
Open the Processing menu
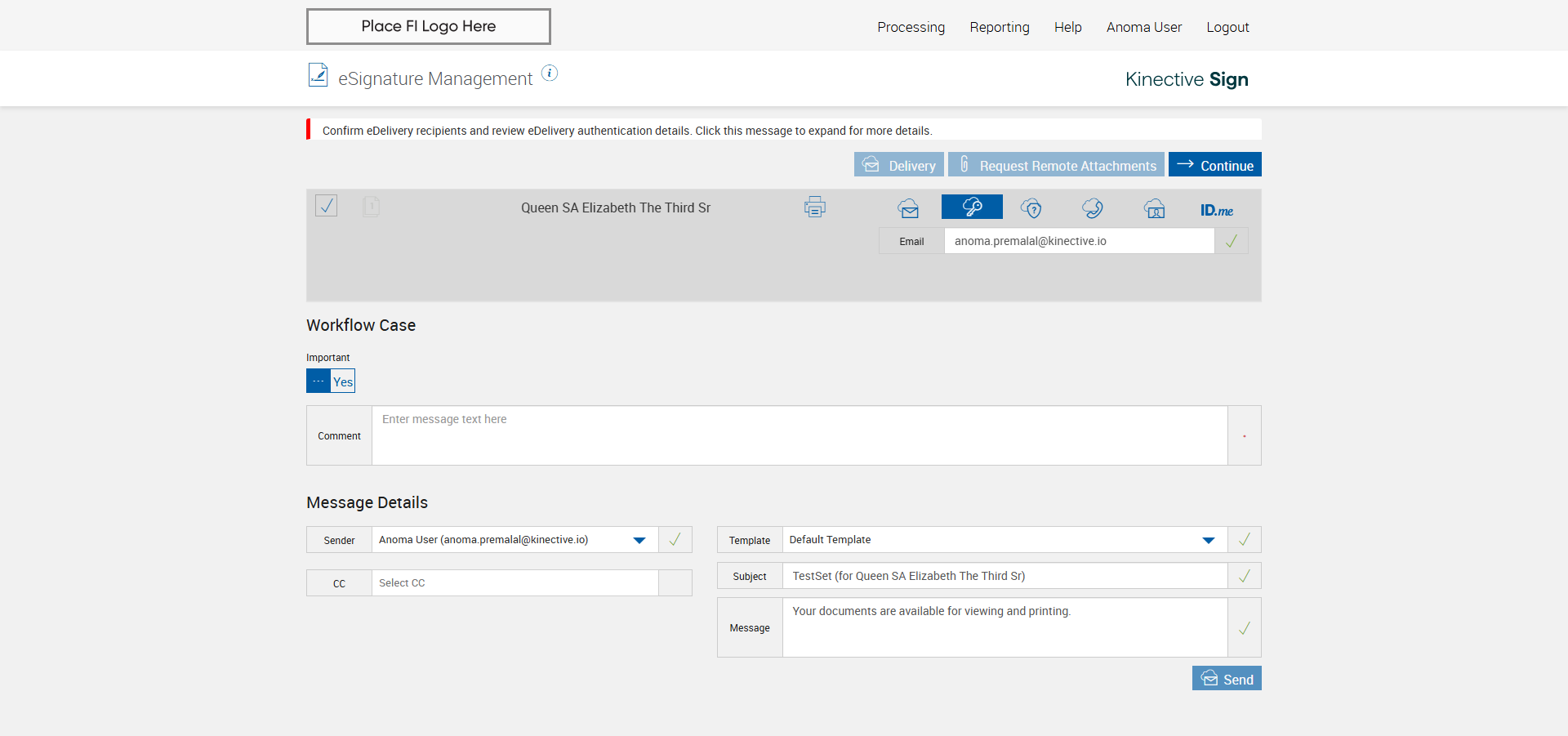point(911,27)
